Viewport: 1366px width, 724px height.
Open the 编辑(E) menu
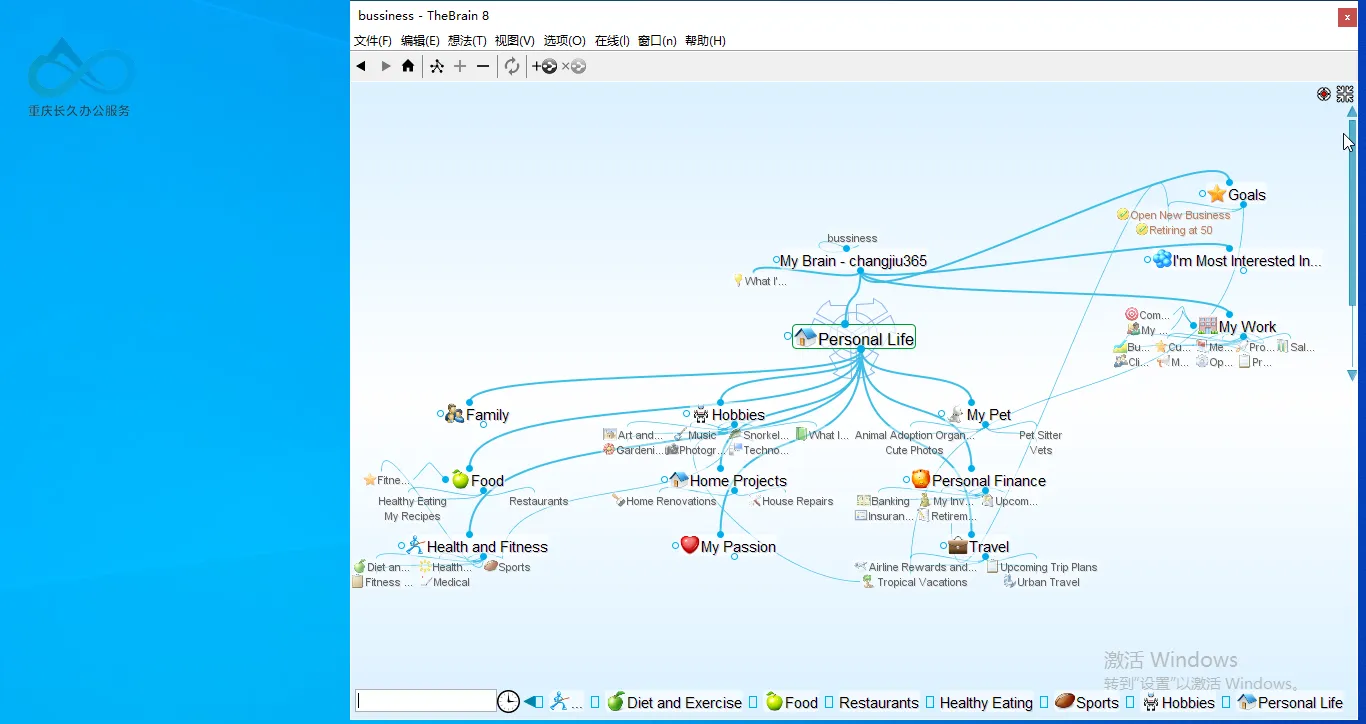pyautogui.click(x=420, y=41)
